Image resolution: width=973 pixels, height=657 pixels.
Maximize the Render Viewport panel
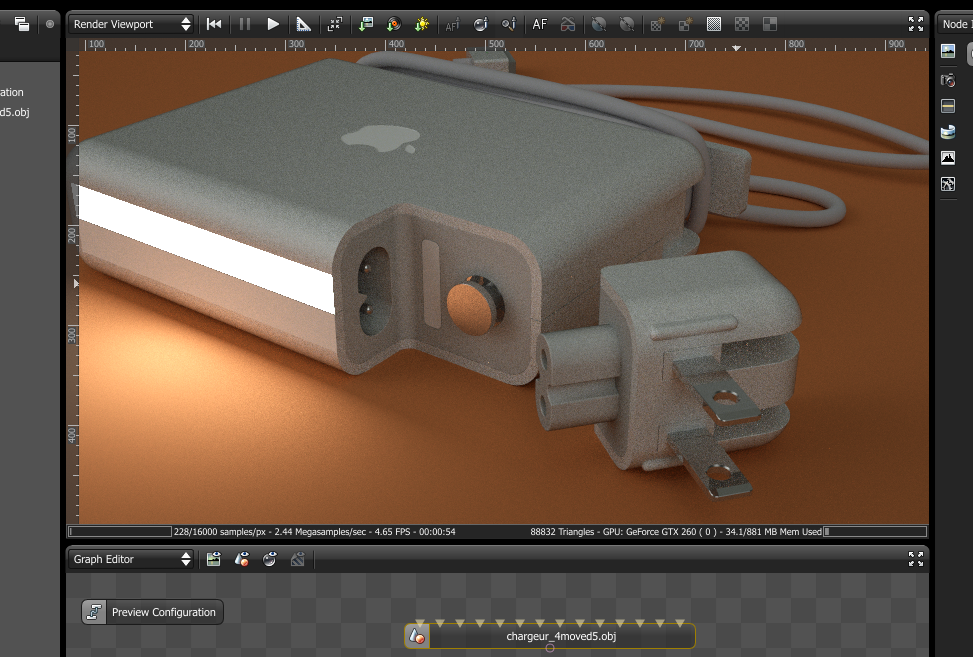[916, 24]
